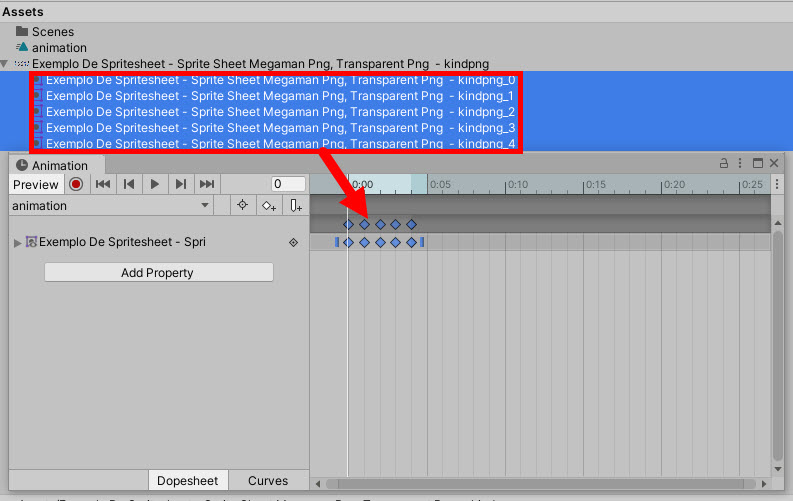Viewport: 793px width, 501px height.
Task: Go to end of the clip
Action: 207,184
